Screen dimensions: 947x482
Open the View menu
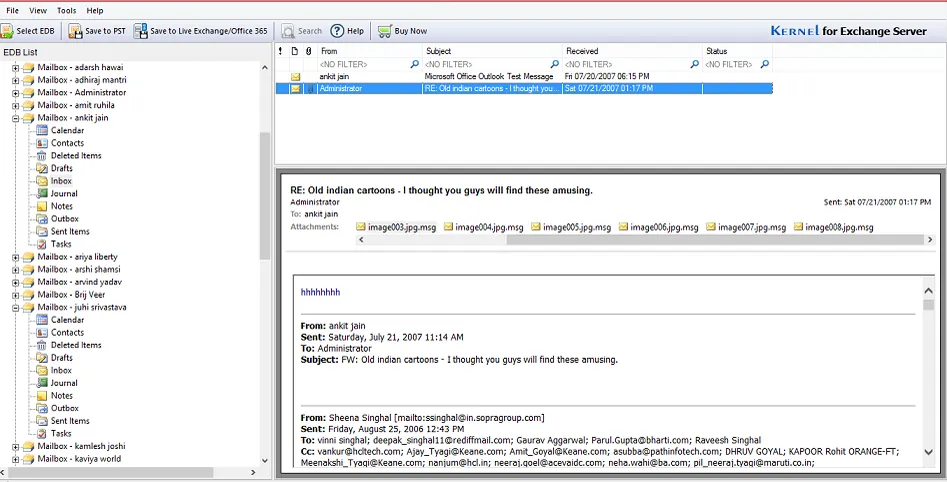click(x=37, y=10)
